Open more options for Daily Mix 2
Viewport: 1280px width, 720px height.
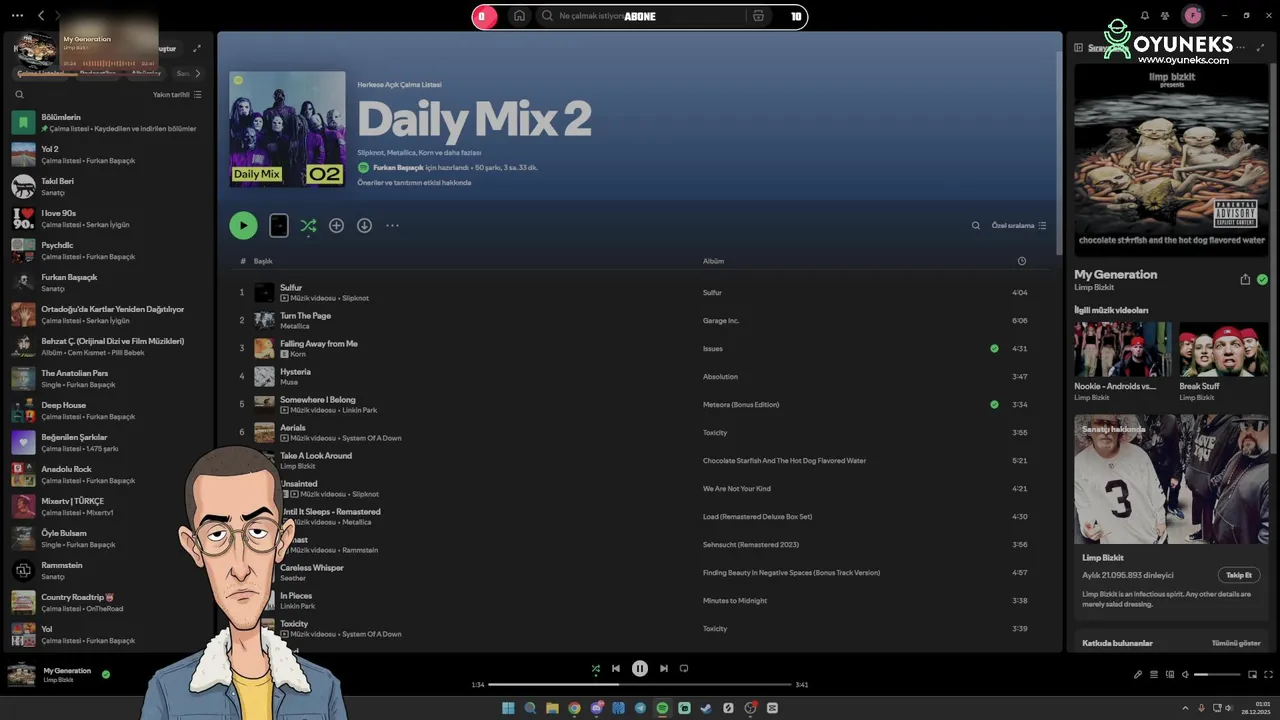[x=392, y=226]
